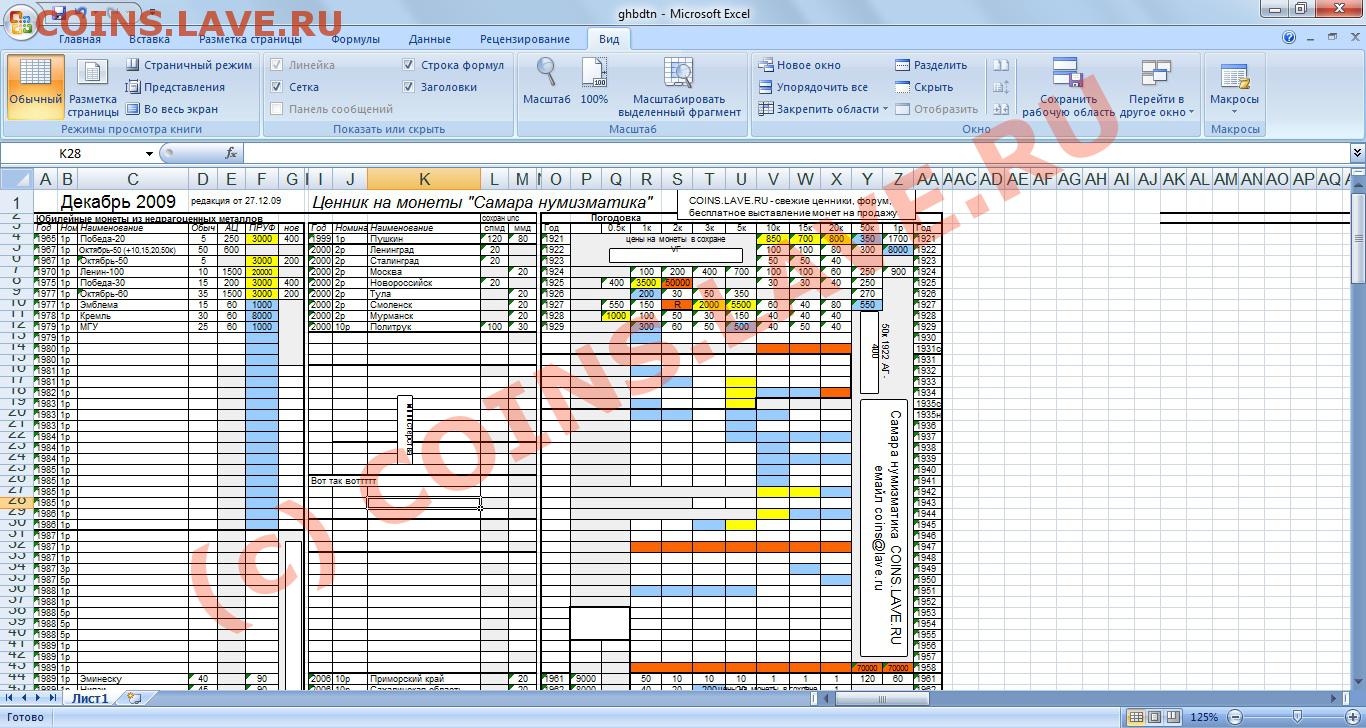Open the Формулы ribbon tab
The image size is (1366, 728).
point(355,39)
